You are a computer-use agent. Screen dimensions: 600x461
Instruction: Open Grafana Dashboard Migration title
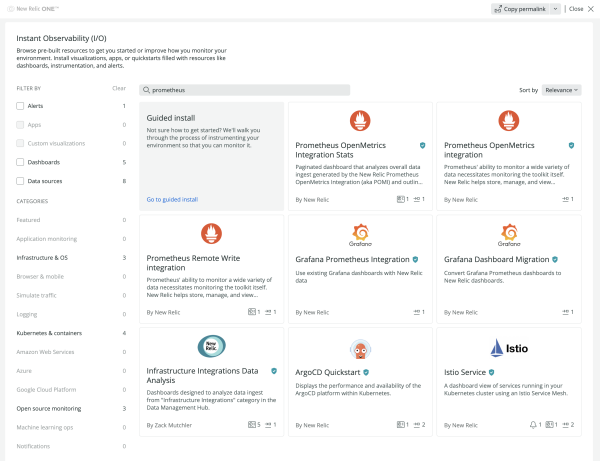[496, 259]
